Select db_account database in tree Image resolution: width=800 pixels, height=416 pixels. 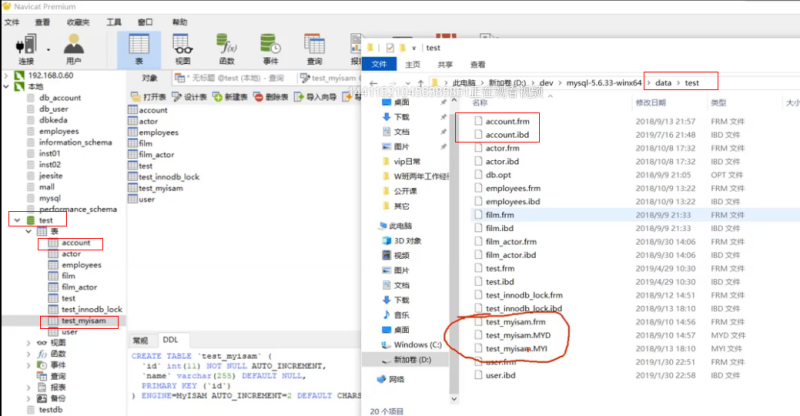pos(60,98)
